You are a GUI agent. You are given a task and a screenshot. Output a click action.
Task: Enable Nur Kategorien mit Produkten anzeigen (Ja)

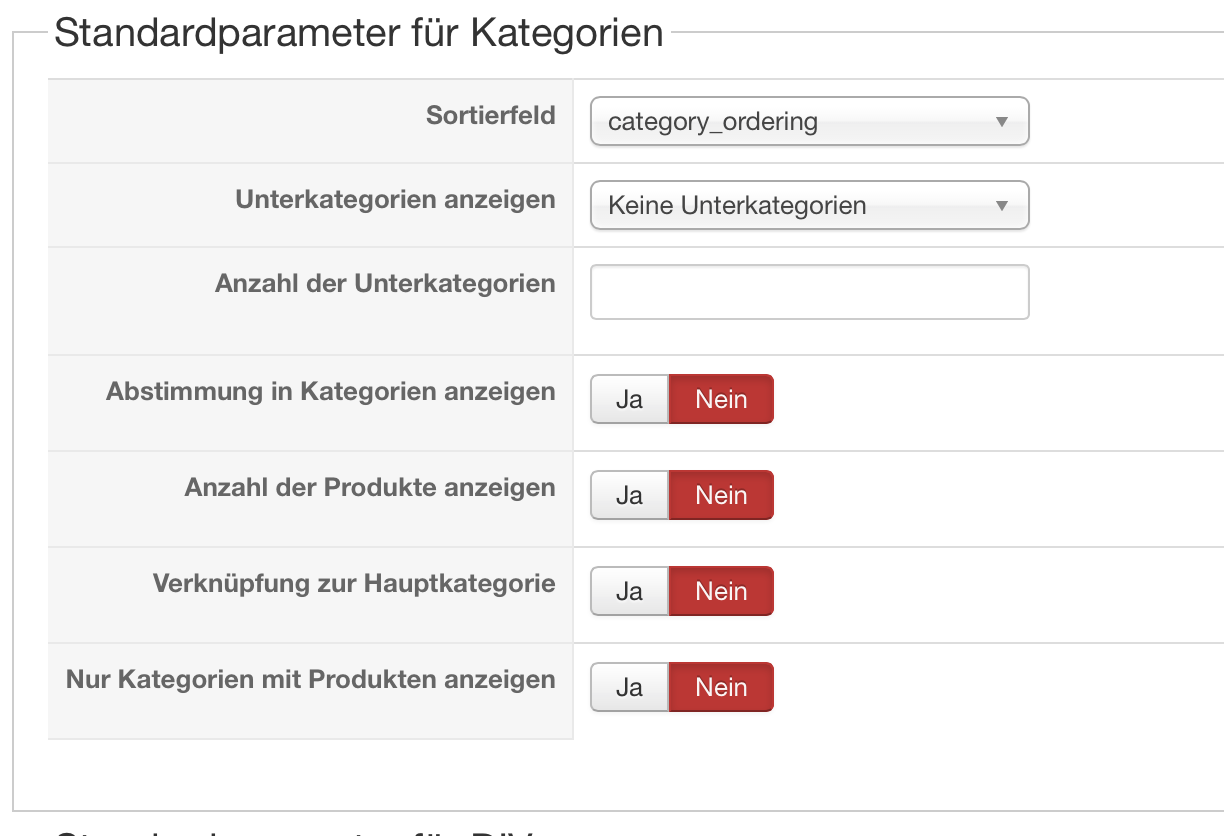pos(629,688)
